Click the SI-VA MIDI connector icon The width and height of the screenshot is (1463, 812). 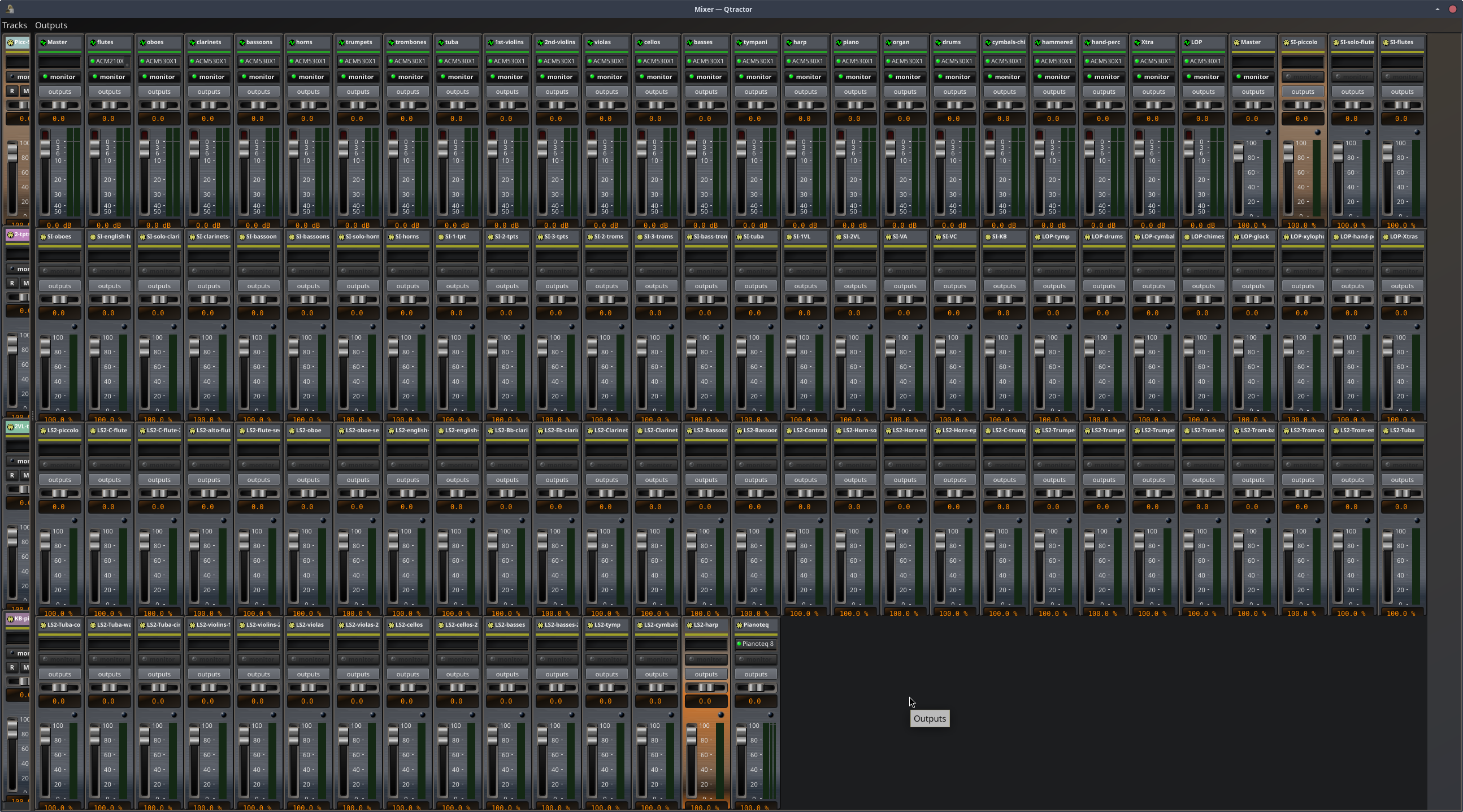[x=889, y=237]
